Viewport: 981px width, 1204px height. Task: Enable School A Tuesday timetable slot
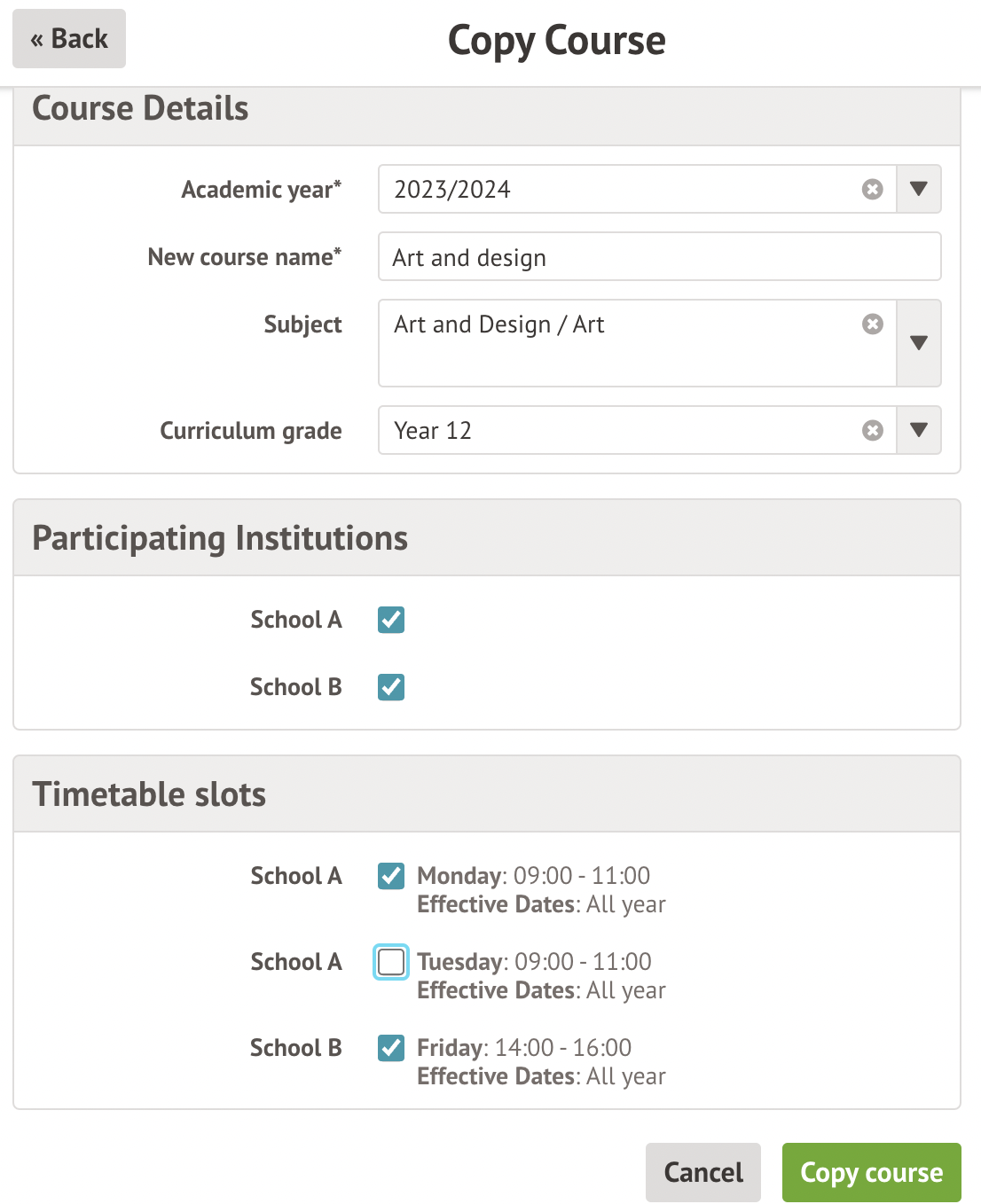pos(391,962)
